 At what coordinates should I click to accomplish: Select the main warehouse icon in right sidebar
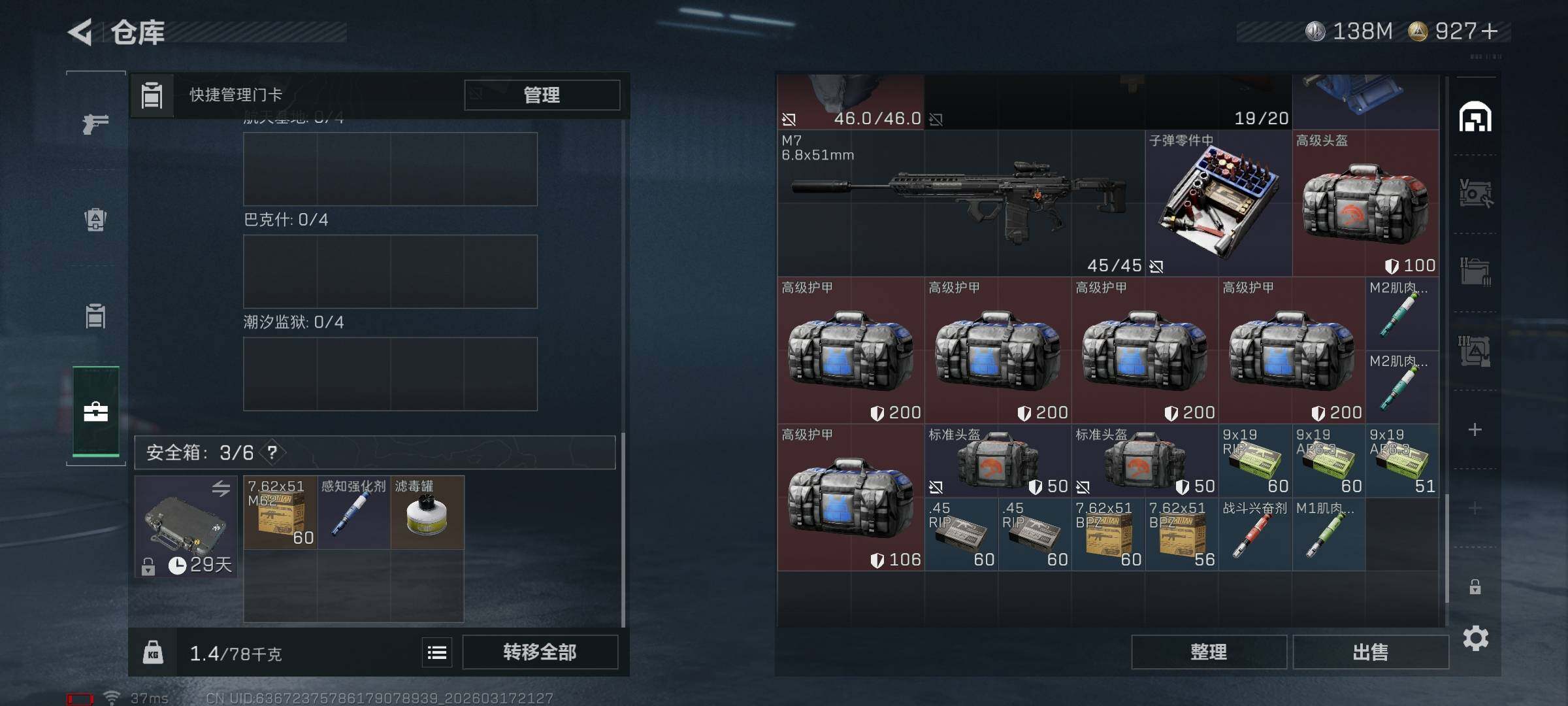point(1475,118)
